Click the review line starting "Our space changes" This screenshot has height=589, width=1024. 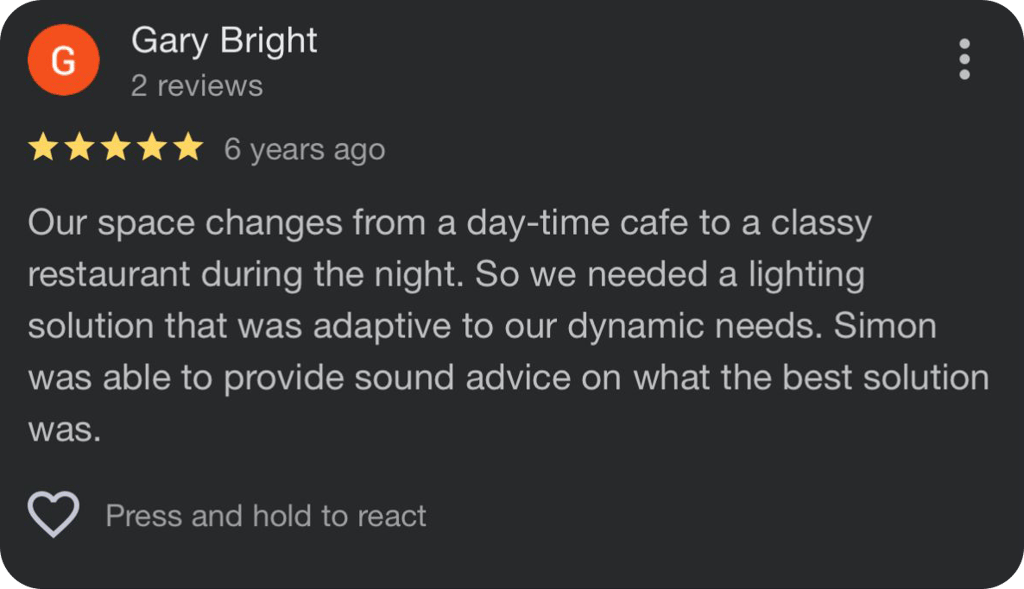click(449, 222)
